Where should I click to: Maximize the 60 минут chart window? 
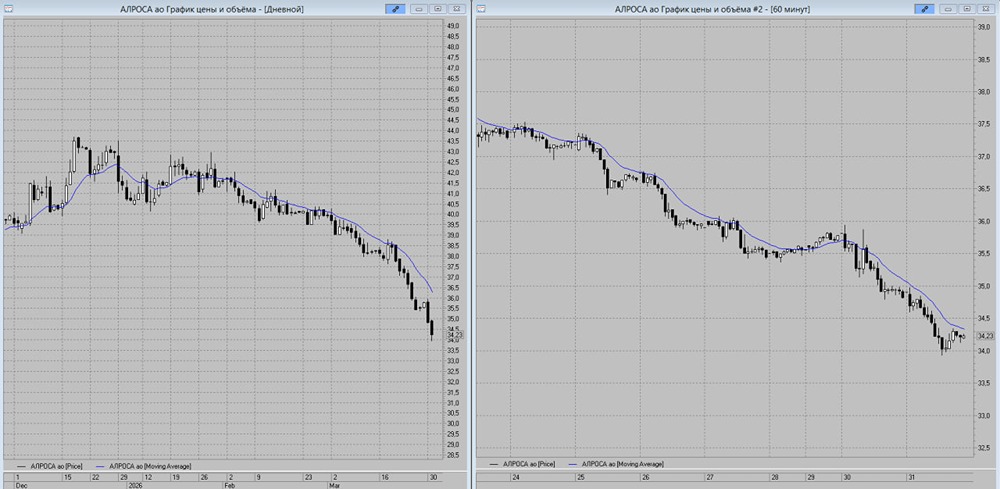click(x=967, y=9)
